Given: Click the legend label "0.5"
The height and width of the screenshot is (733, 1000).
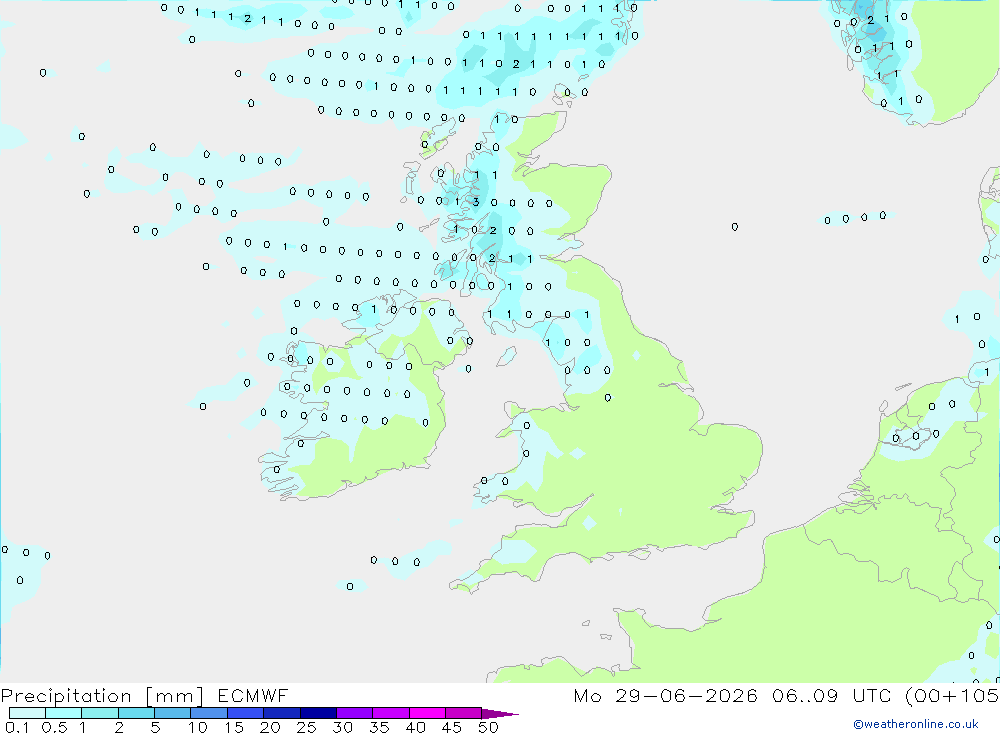Looking at the screenshot, I should (54, 727).
